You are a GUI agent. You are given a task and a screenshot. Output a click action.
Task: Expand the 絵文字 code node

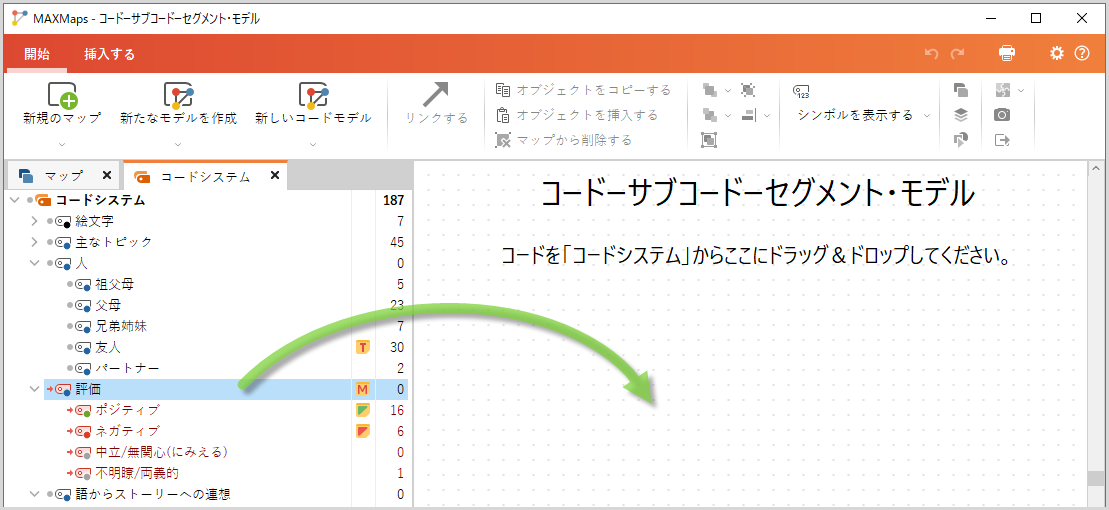[34, 221]
